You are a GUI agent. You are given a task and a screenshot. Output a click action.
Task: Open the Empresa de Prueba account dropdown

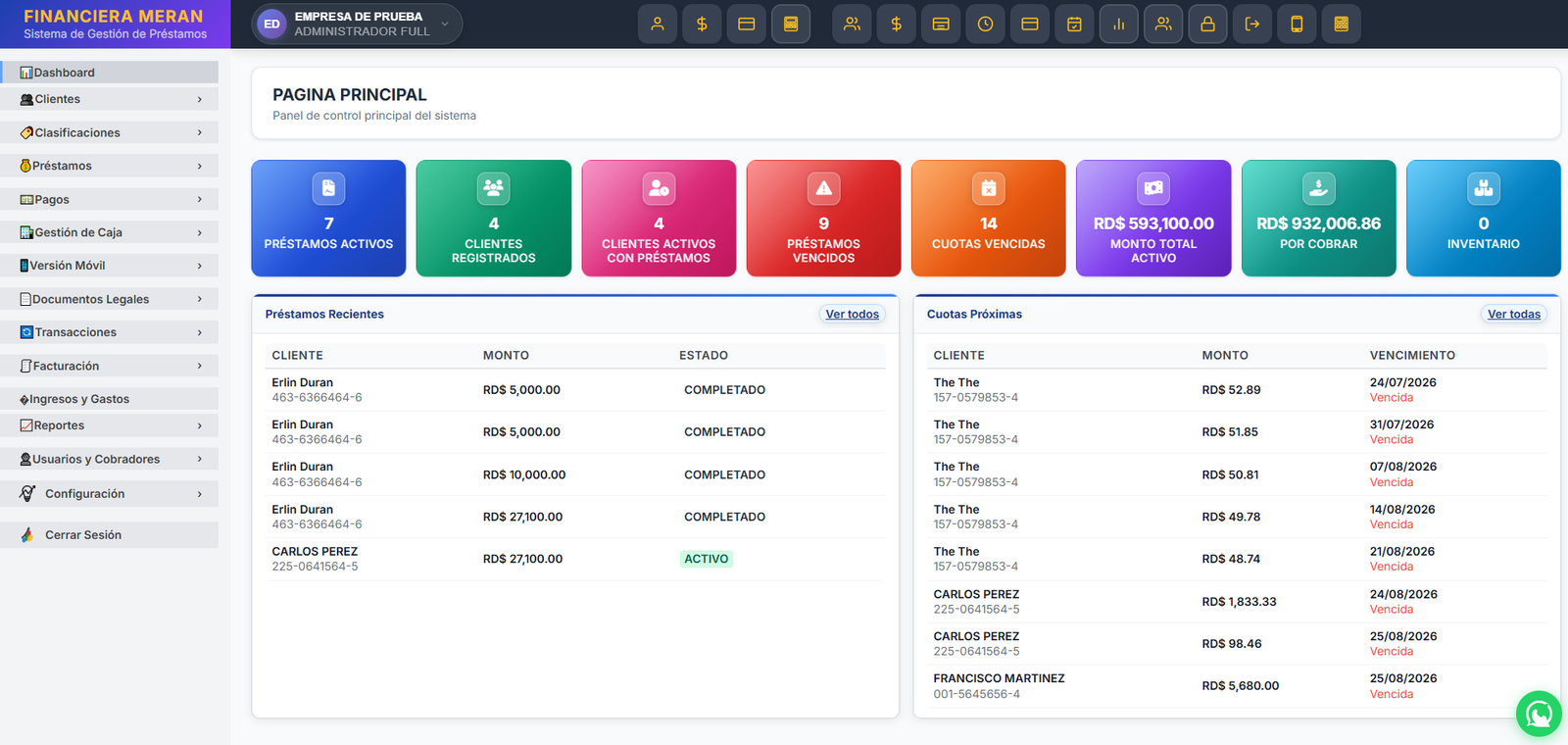click(357, 25)
